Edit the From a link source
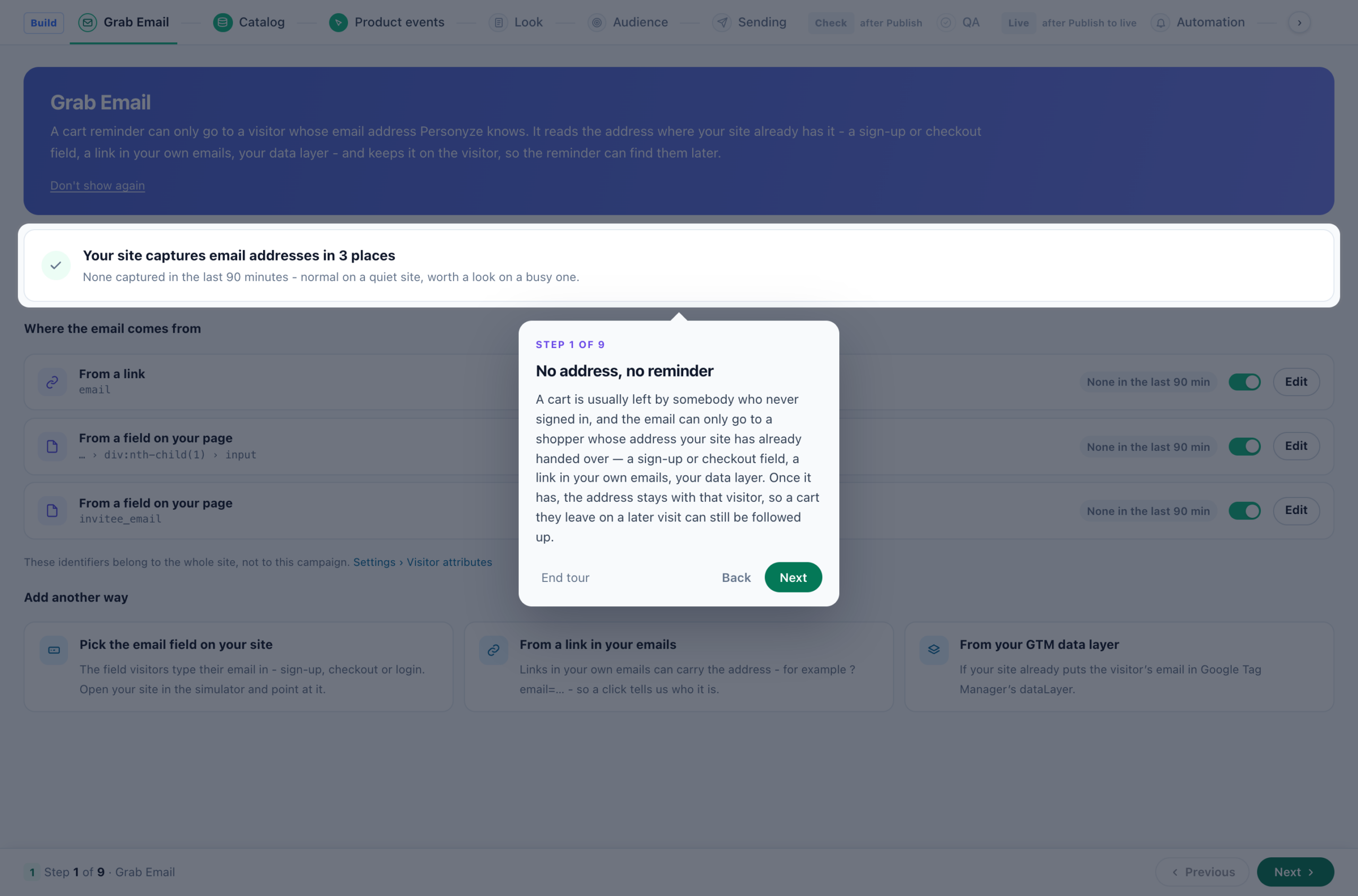The height and width of the screenshot is (896, 1358). [1296, 382]
